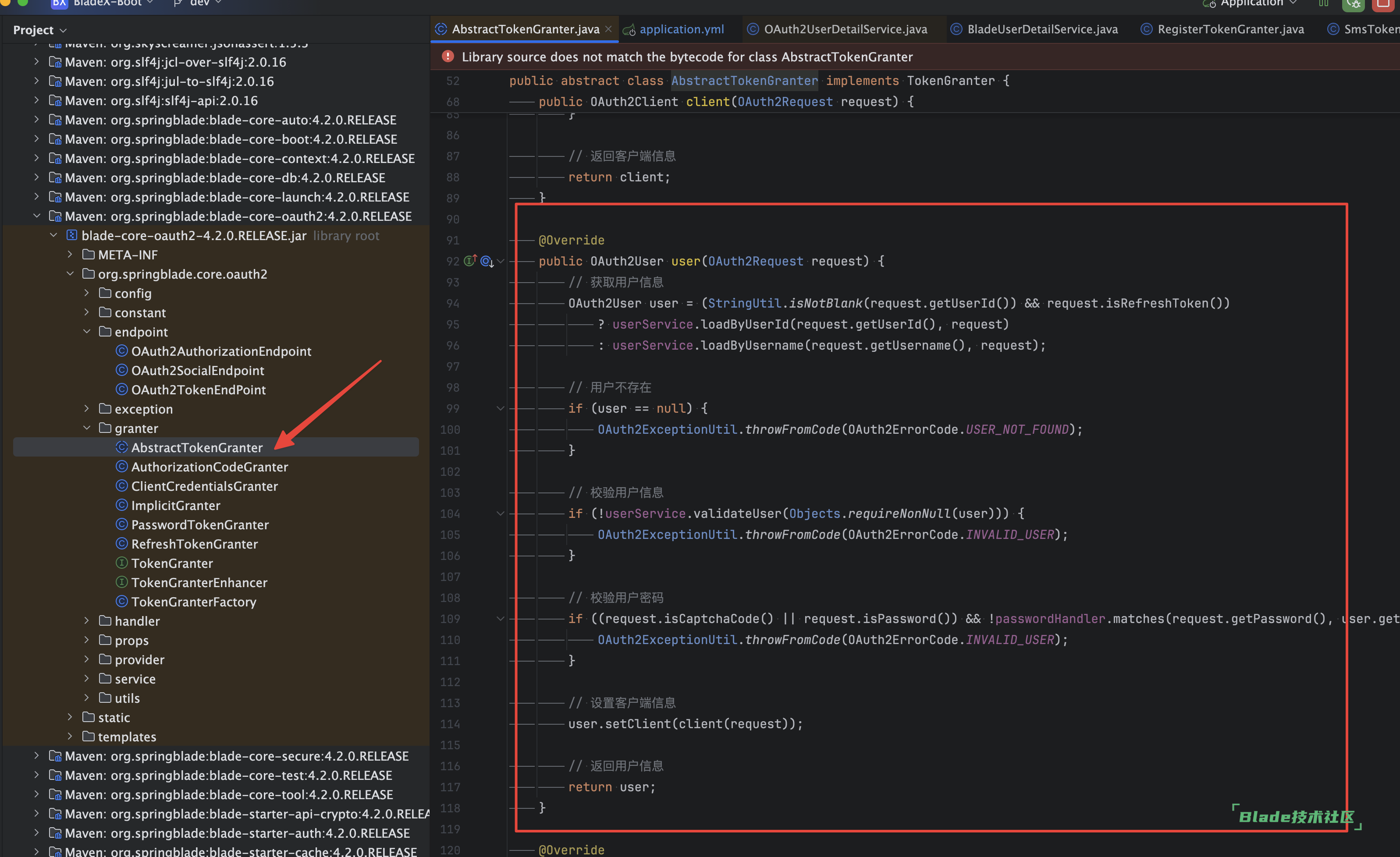Expand Maven blade-core-launch library
1400x857 pixels.
click(x=37, y=196)
